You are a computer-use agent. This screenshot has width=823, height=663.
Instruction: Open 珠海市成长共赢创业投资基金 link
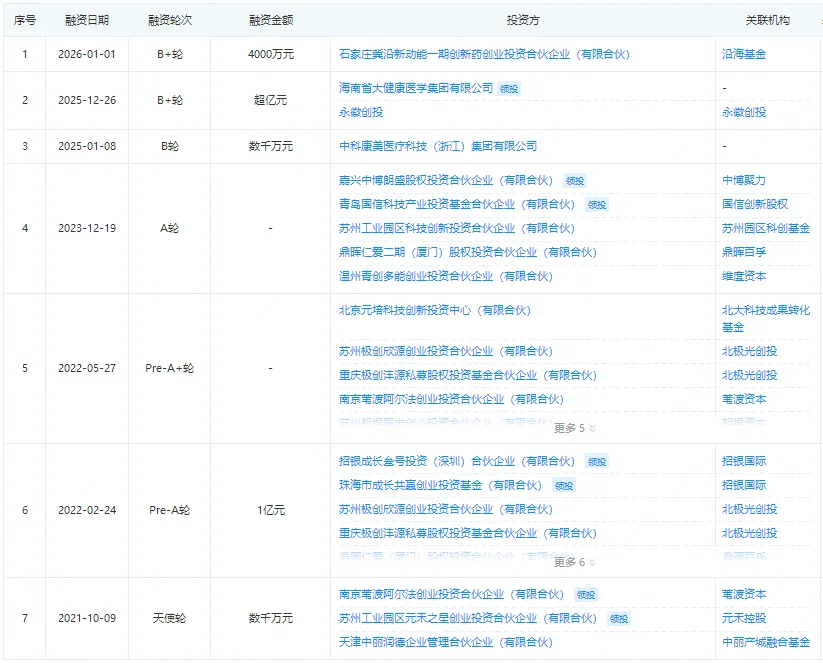pyautogui.click(x=440, y=485)
